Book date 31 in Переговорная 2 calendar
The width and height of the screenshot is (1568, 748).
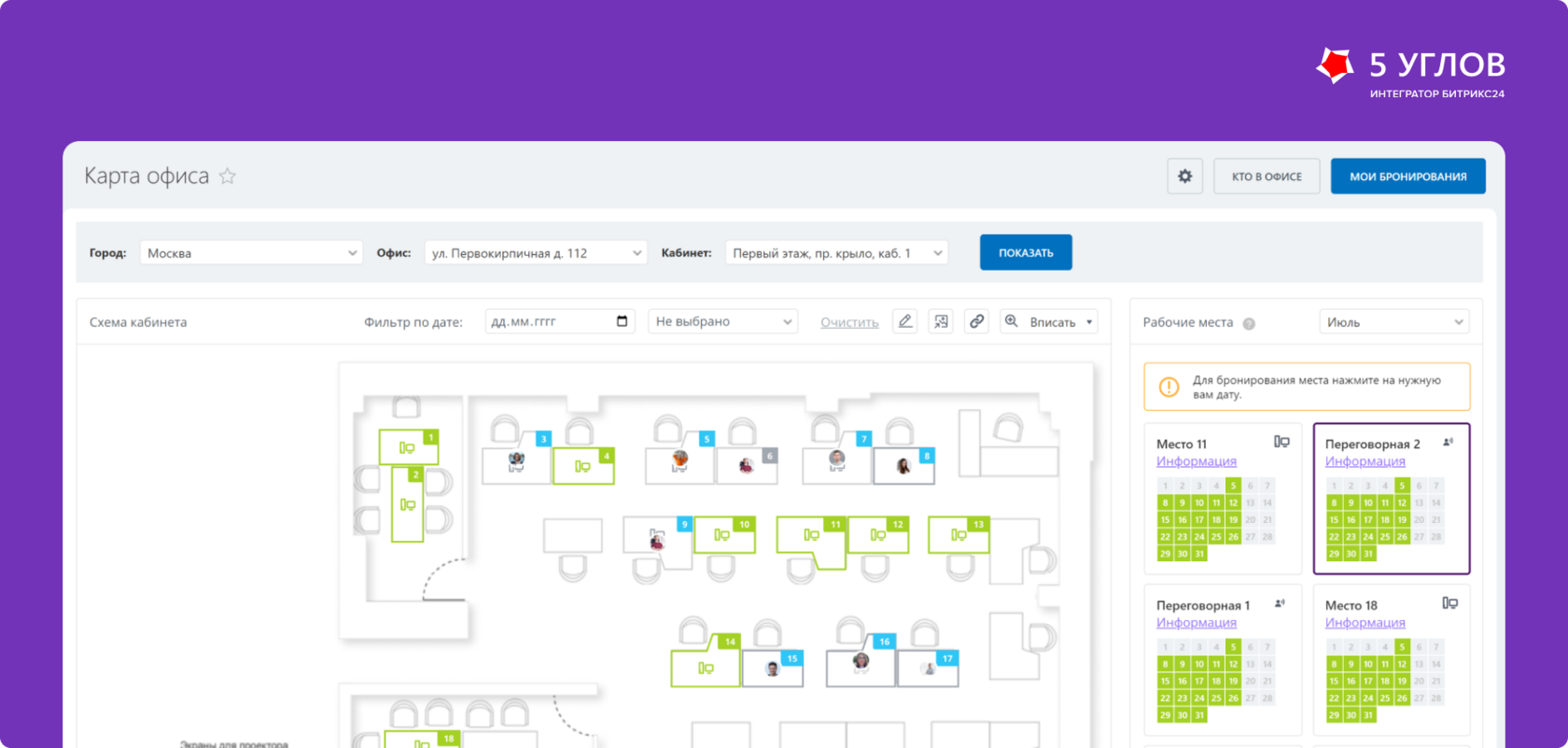pyautogui.click(x=1368, y=554)
